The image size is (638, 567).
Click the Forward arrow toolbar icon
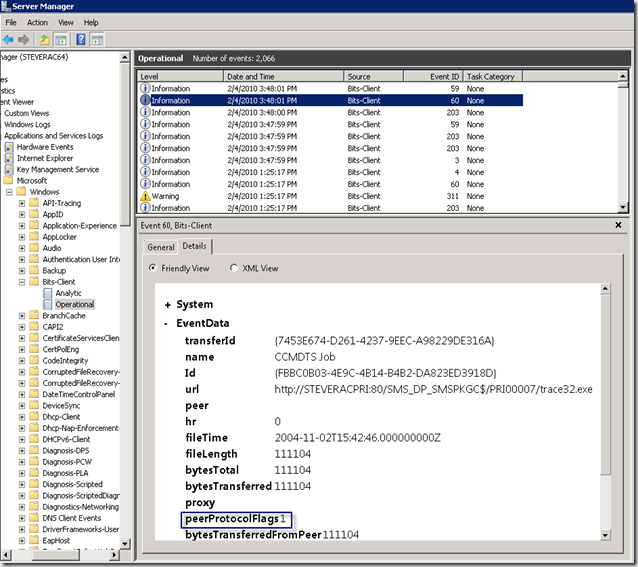coord(22,39)
